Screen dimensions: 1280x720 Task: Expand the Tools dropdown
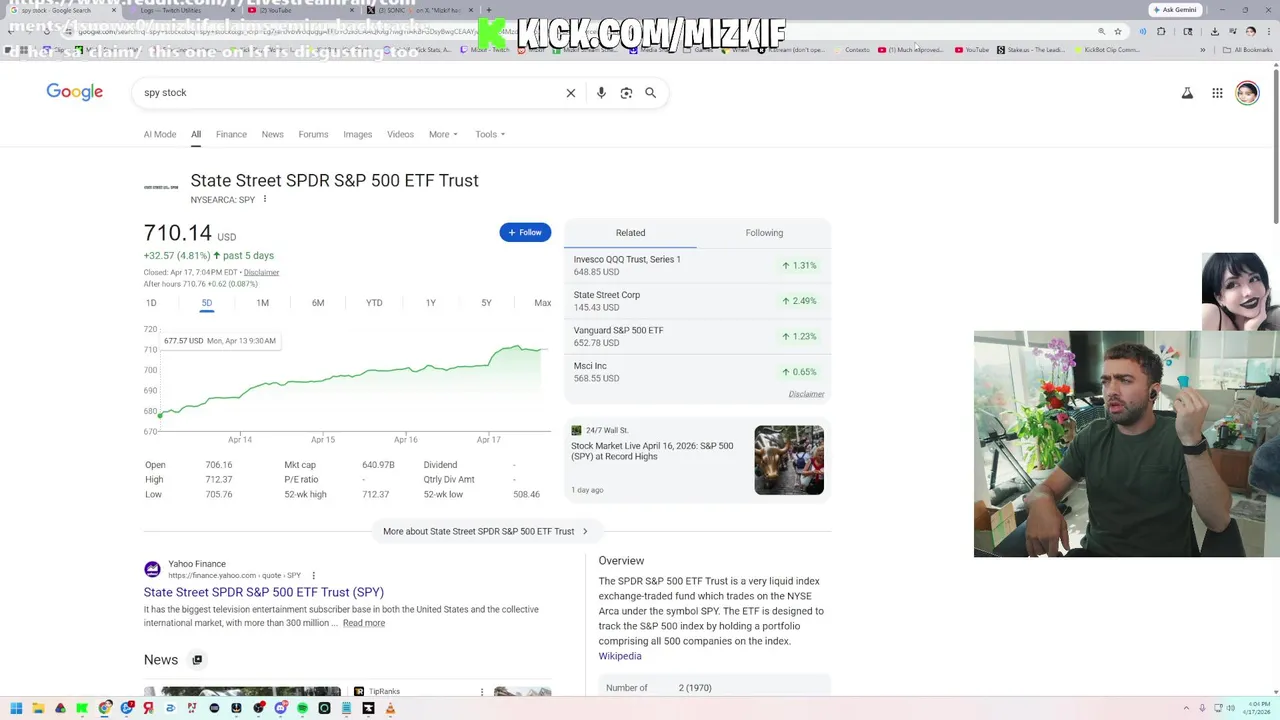(x=490, y=134)
